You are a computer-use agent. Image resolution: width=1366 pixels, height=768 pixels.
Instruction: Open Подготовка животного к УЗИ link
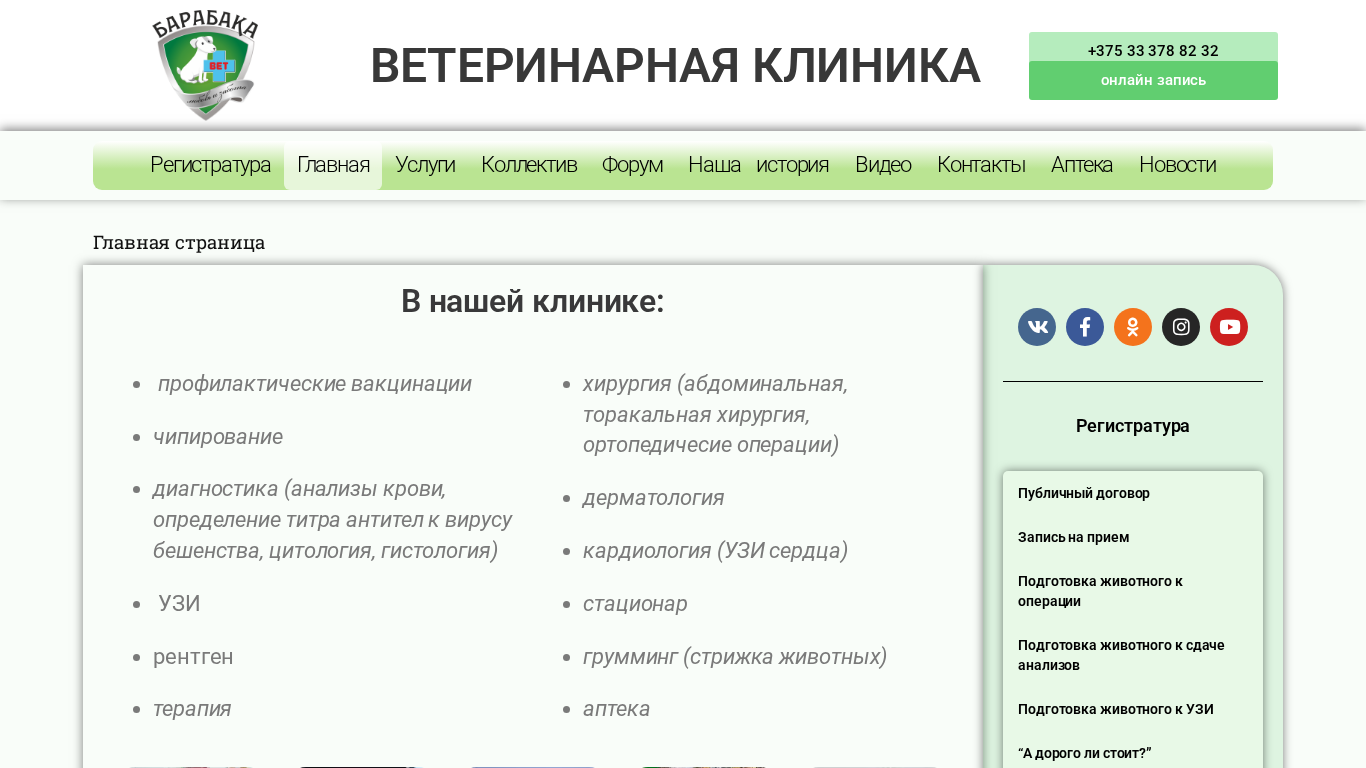tap(1116, 709)
